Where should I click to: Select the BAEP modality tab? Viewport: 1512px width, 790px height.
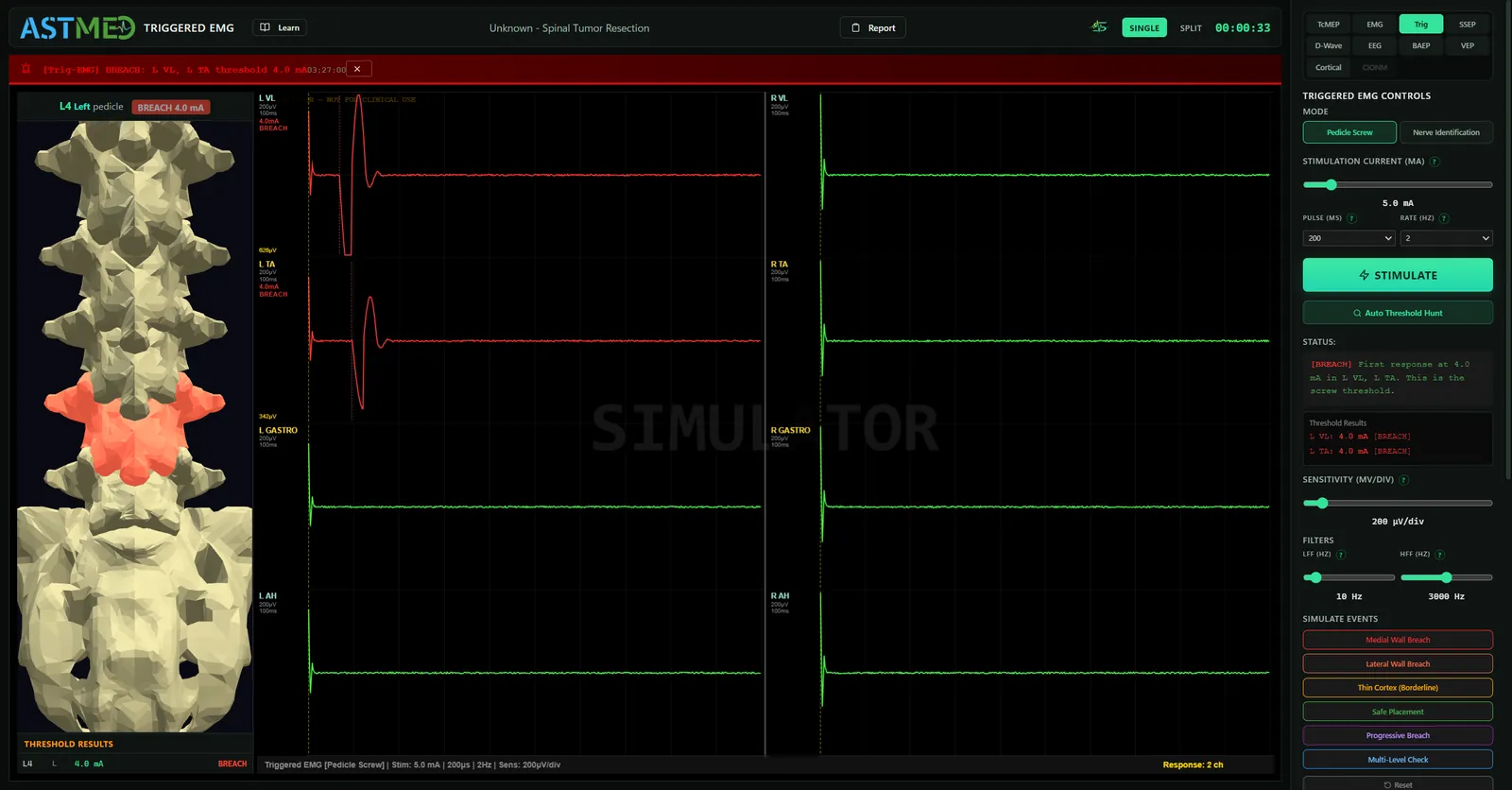[1421, 45]
